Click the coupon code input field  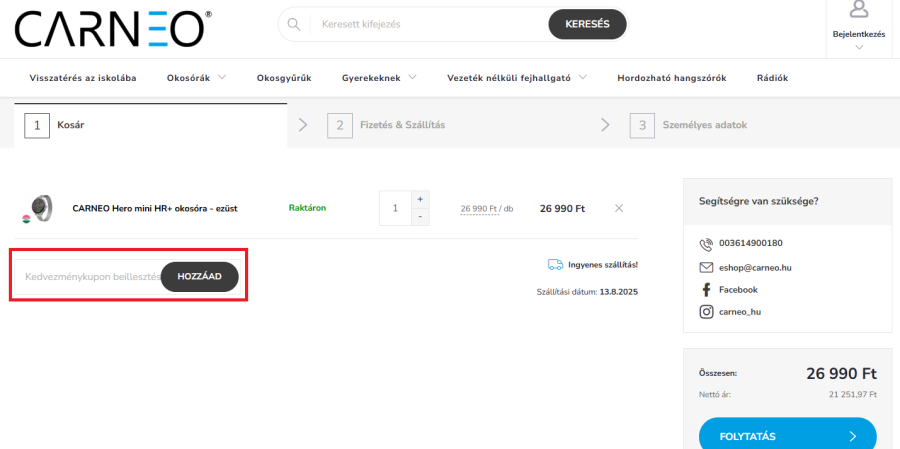90,277
